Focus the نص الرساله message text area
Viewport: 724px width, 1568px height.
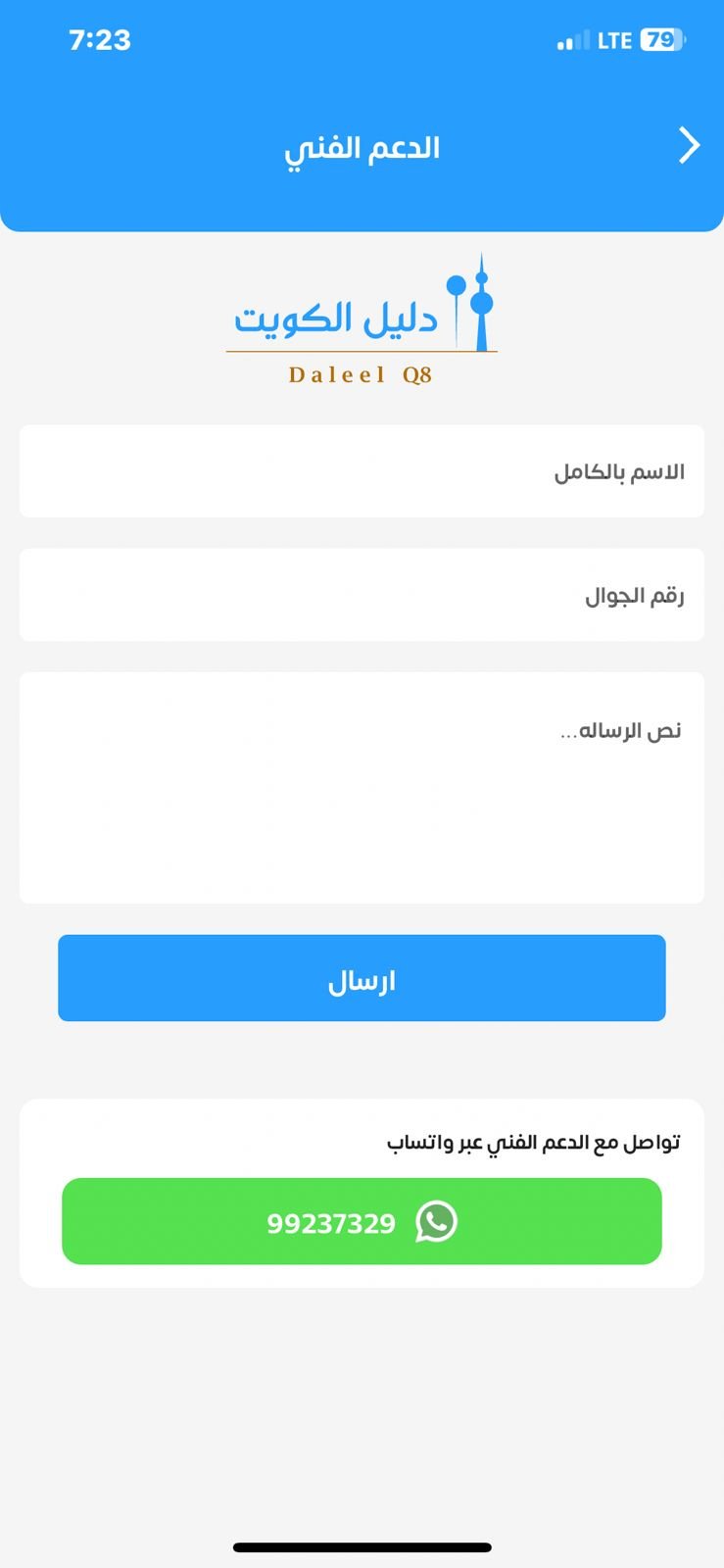click(362, 787)
